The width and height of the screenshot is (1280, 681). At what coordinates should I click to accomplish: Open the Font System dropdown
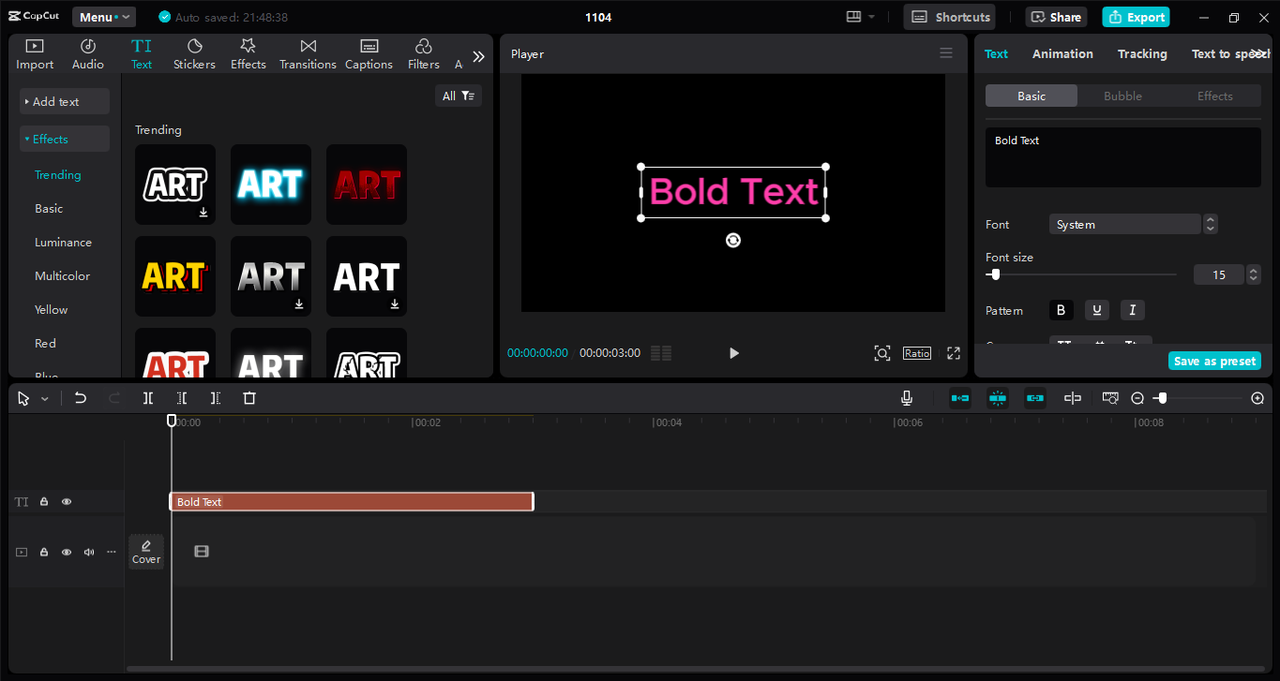click(1125, 225)
